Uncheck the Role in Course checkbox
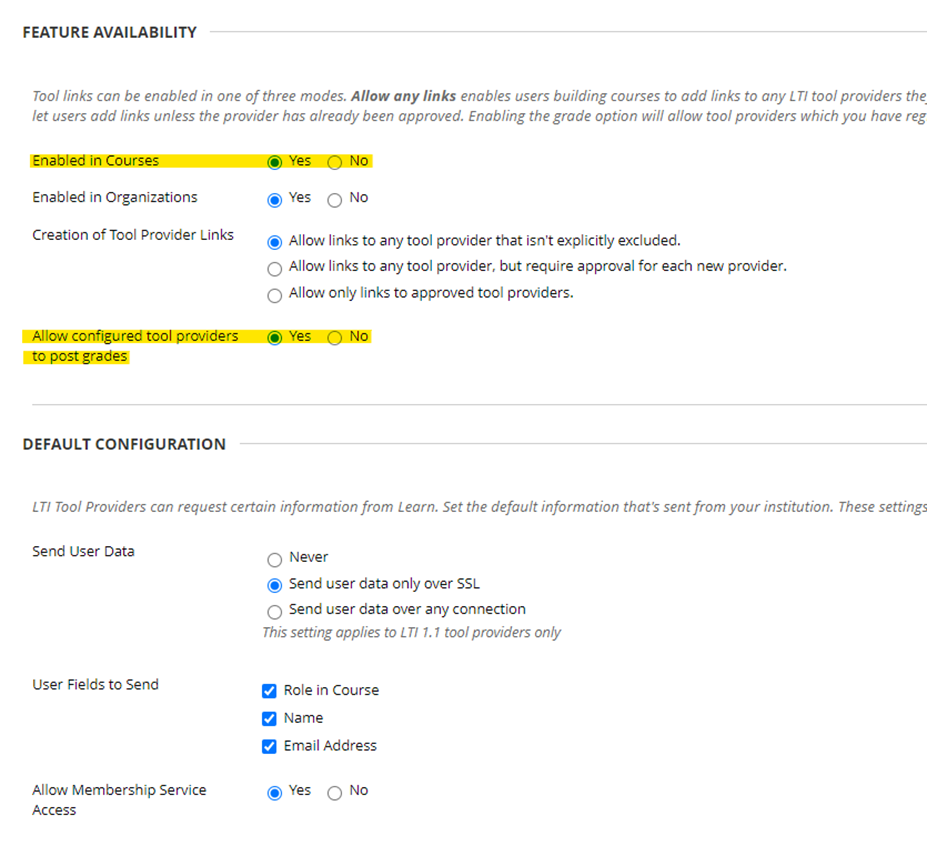Viewport: 927px width, 846px height. 269,690
